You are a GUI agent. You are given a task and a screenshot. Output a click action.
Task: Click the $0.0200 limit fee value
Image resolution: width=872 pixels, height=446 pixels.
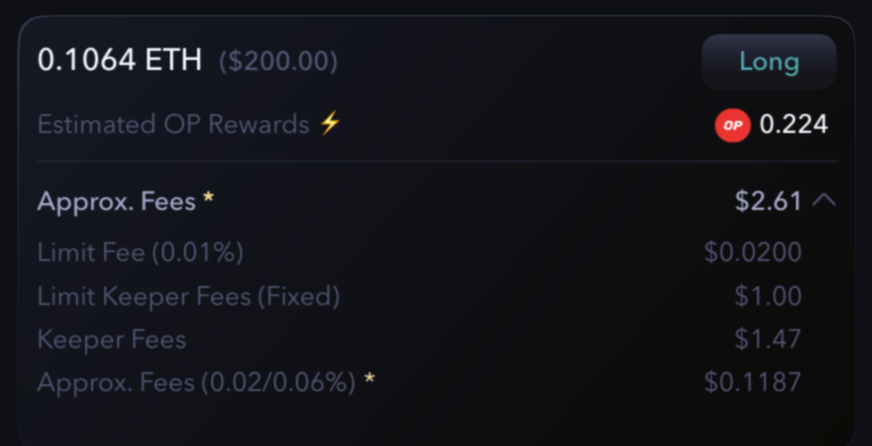752,252
